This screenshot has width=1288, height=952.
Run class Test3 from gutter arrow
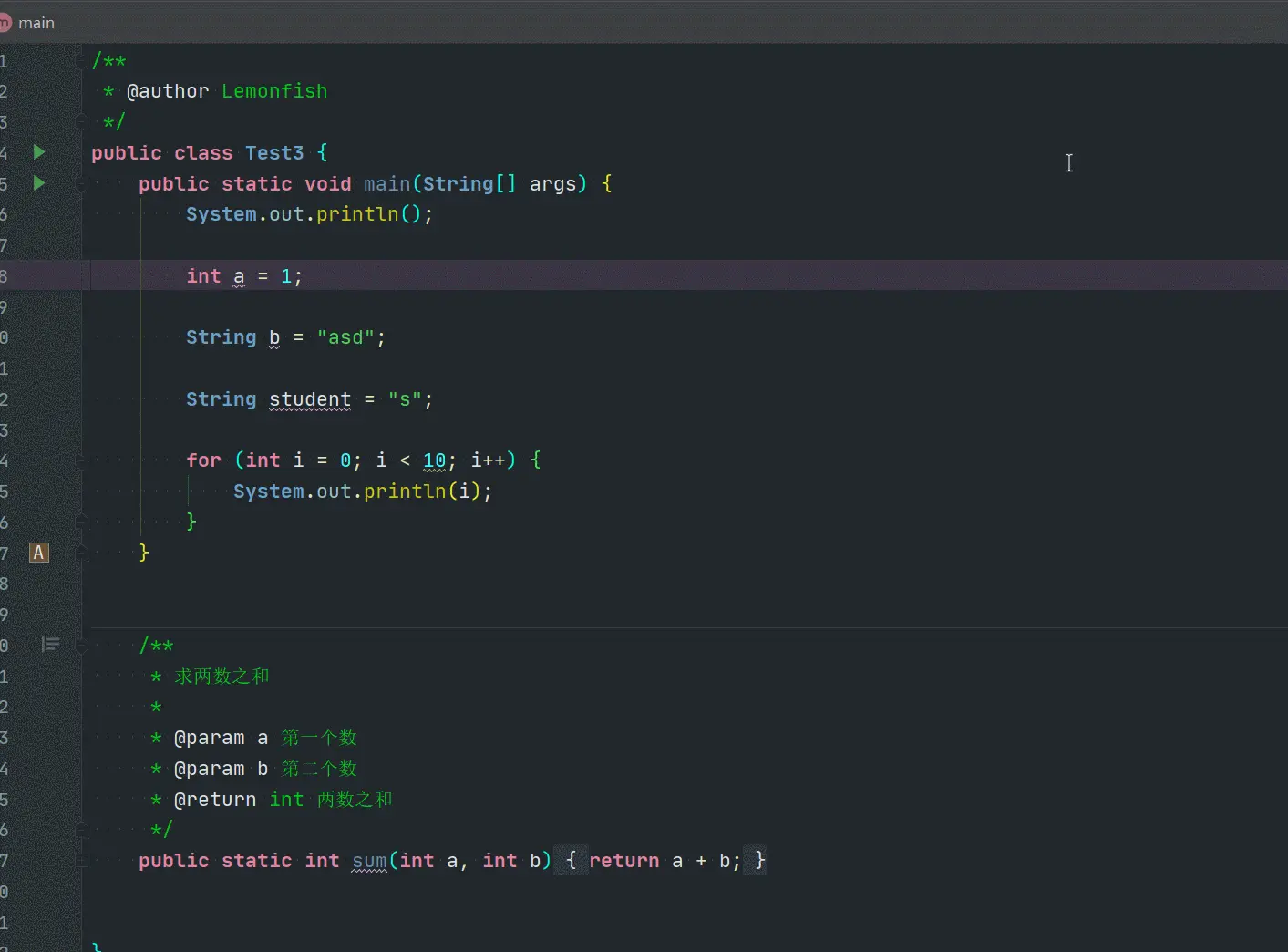point(39,152)
